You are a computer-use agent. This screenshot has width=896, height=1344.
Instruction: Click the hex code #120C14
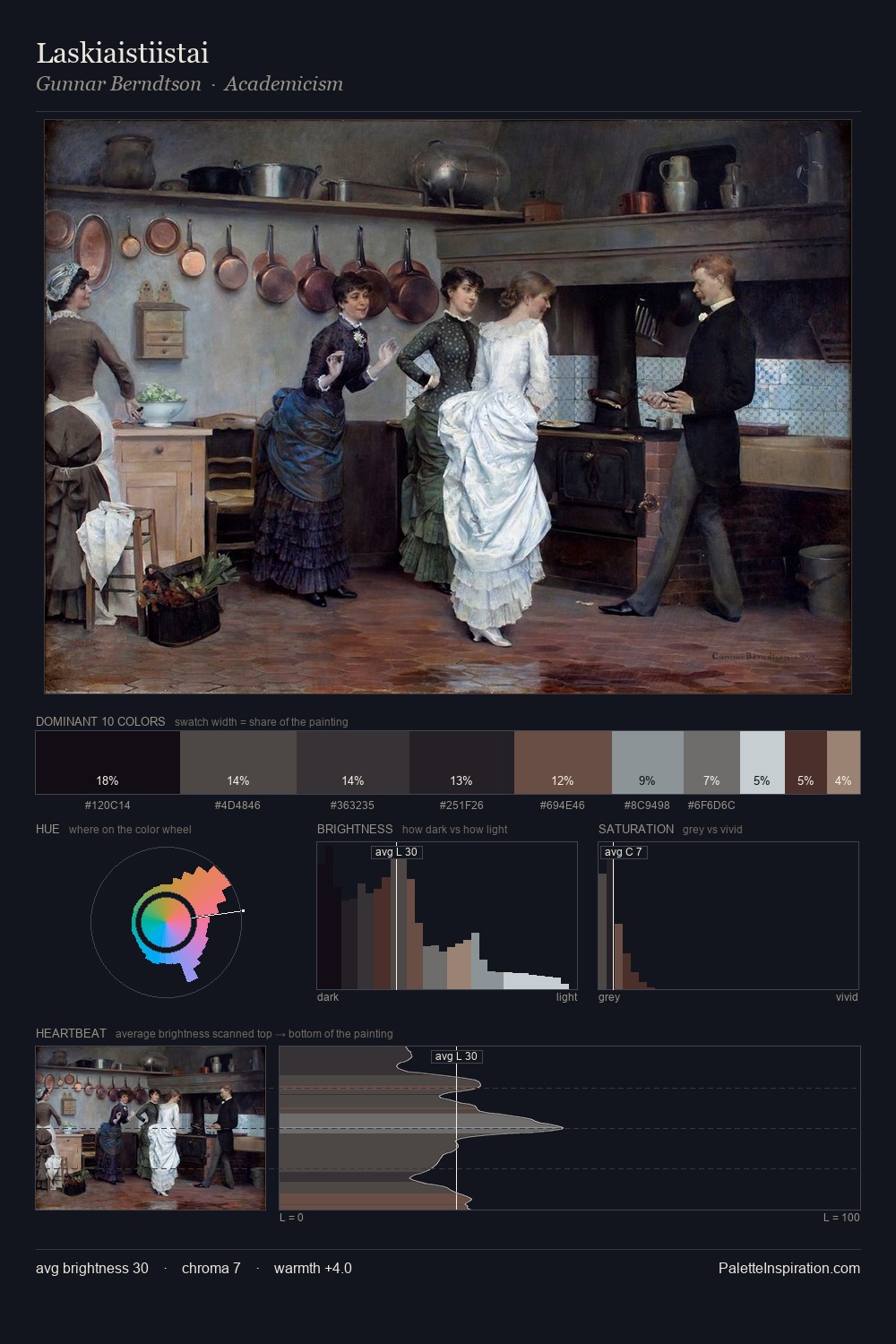pos(108,806)
